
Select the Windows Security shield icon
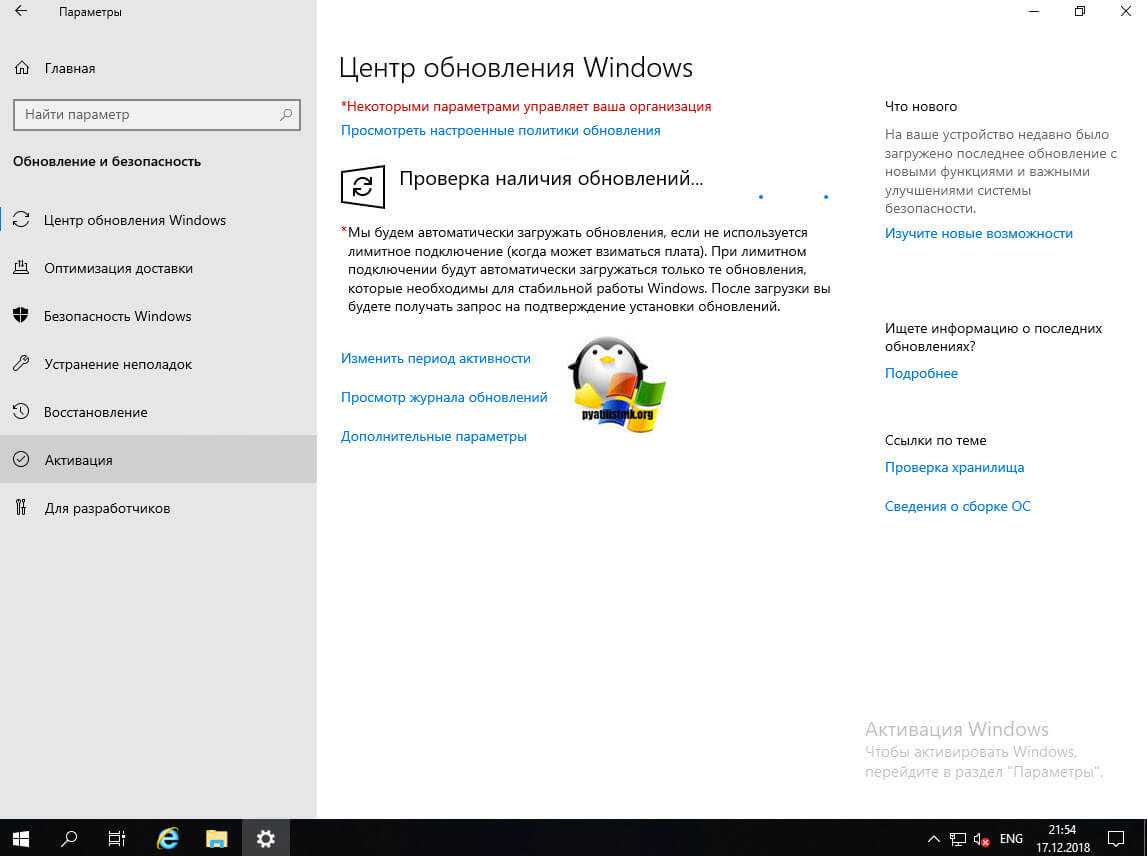pyautogui.click(x=21, y=316)
